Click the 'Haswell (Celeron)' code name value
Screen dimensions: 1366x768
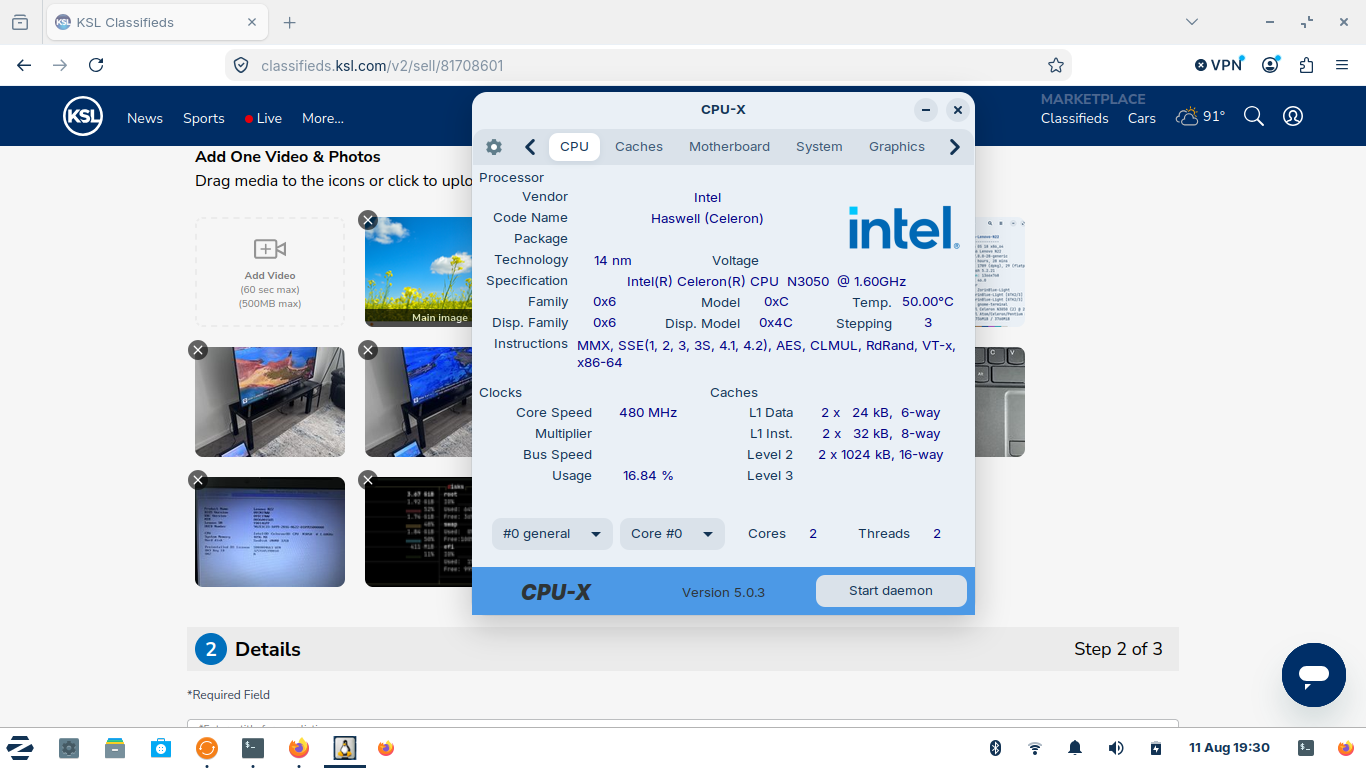point(707,218)
